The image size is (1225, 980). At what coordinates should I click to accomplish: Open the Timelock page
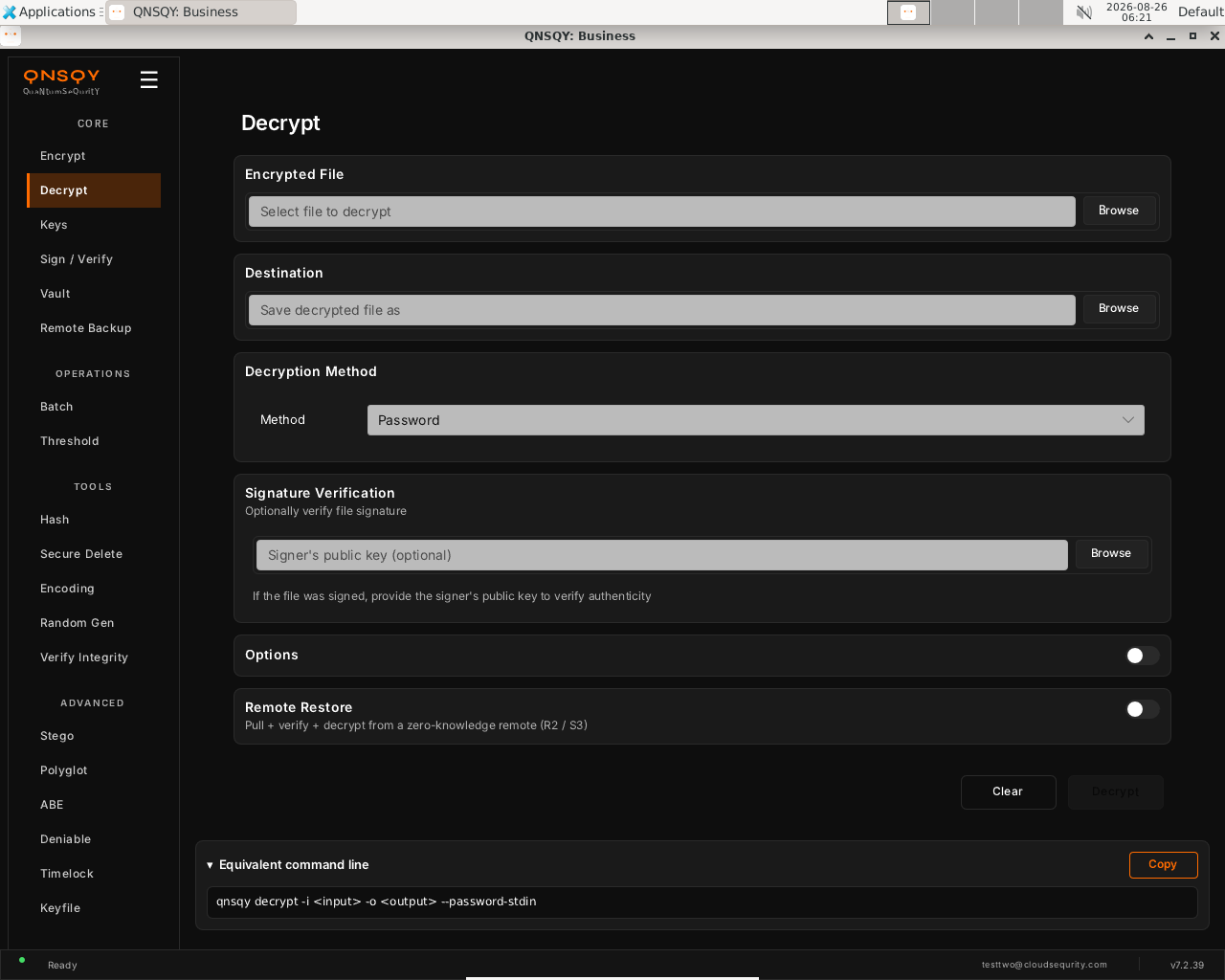click(x=94, y=874)
